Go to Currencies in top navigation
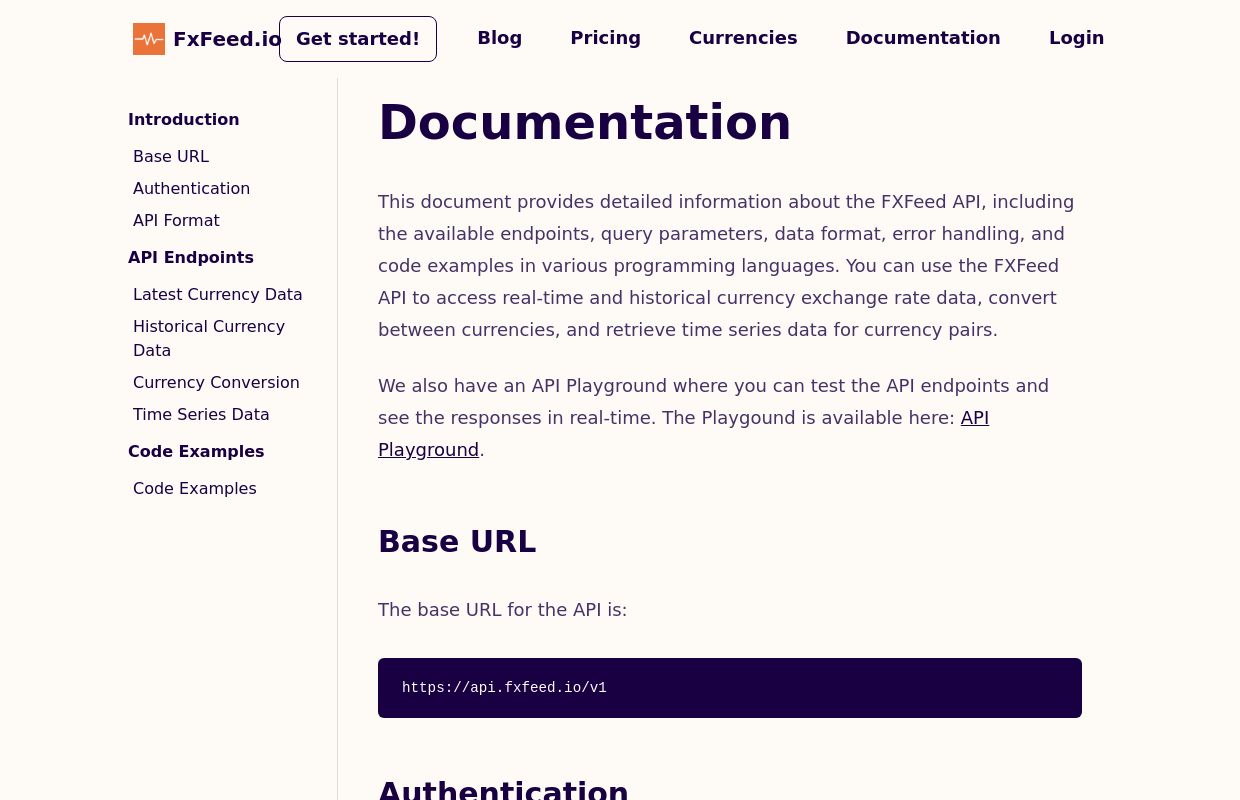The height and width of the screenshot is (800, 1240). [743, 38]
